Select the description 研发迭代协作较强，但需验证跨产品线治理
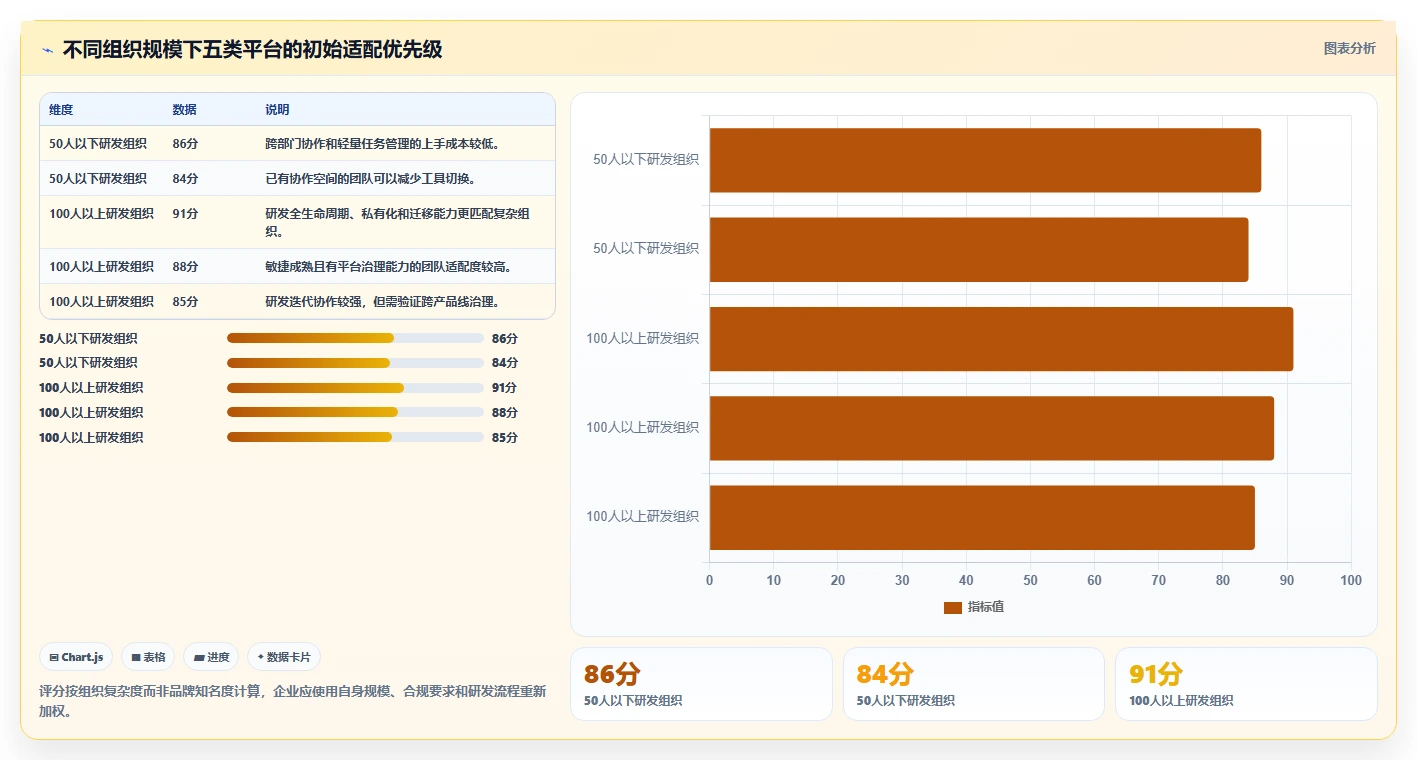 pyautogui.click(x=382, y=302)
